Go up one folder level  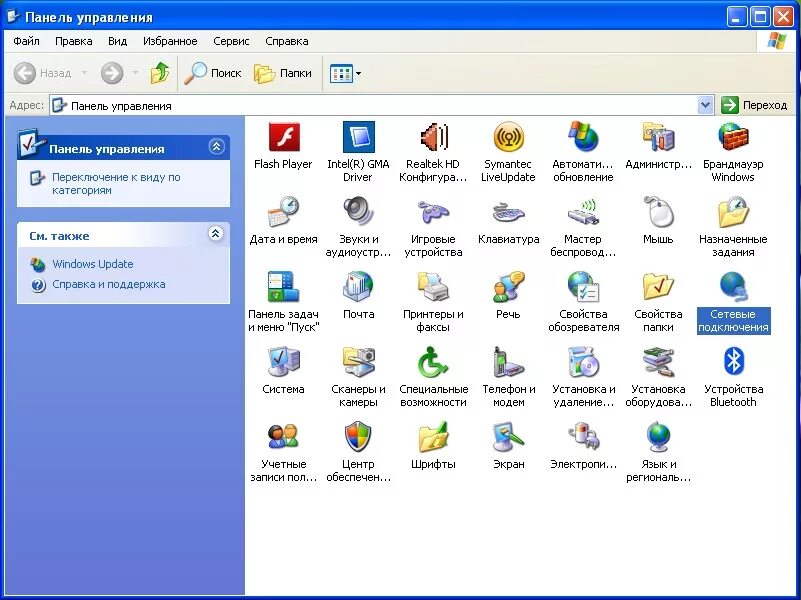160,73
